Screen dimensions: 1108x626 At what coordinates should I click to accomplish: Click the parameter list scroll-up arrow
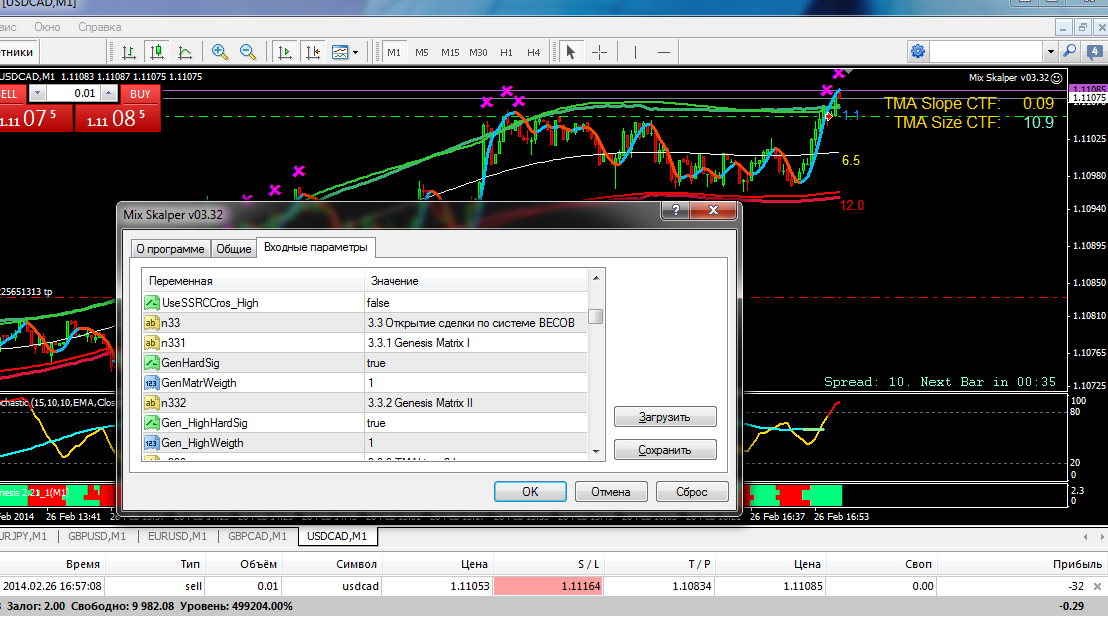(596, 278)
